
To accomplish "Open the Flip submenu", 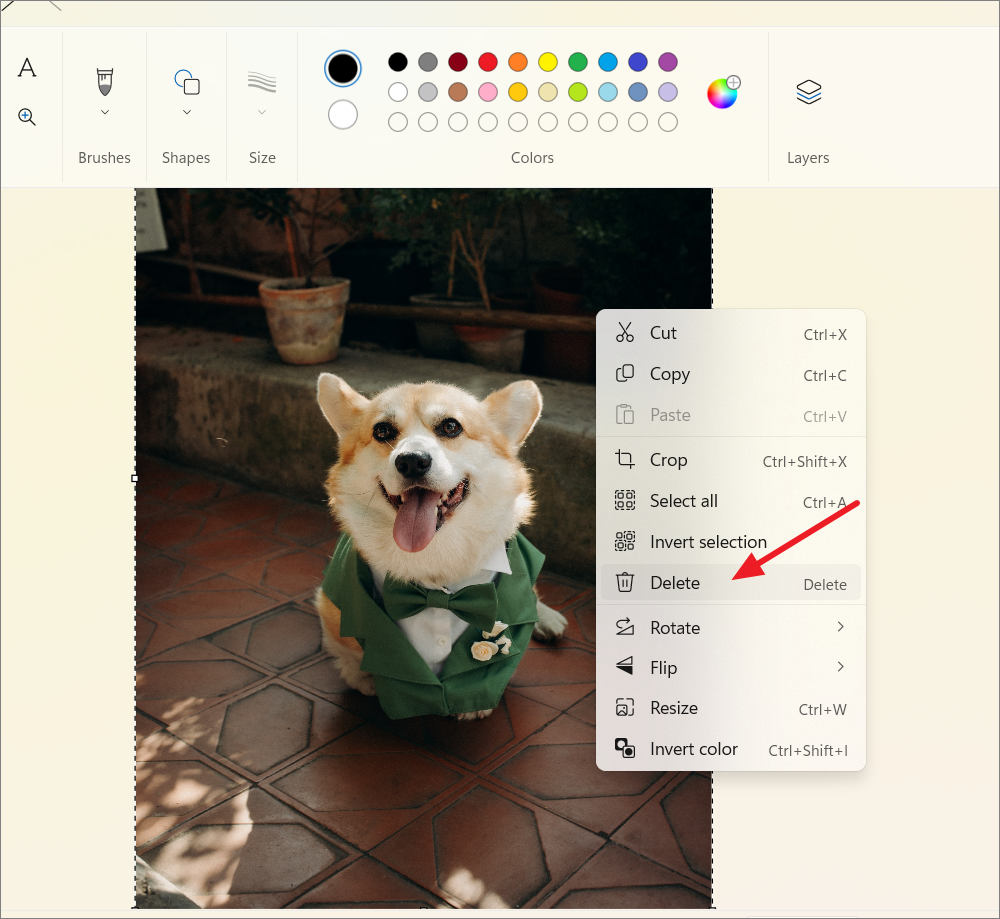I will coord(731,668).
